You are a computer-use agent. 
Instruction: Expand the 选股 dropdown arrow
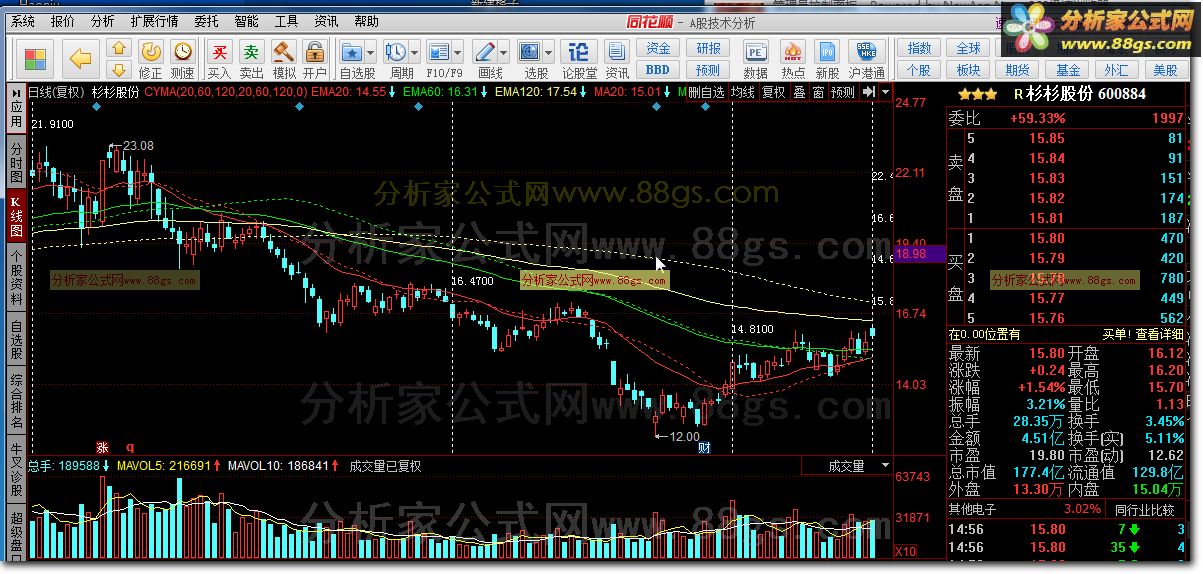[x=550, y=52]
